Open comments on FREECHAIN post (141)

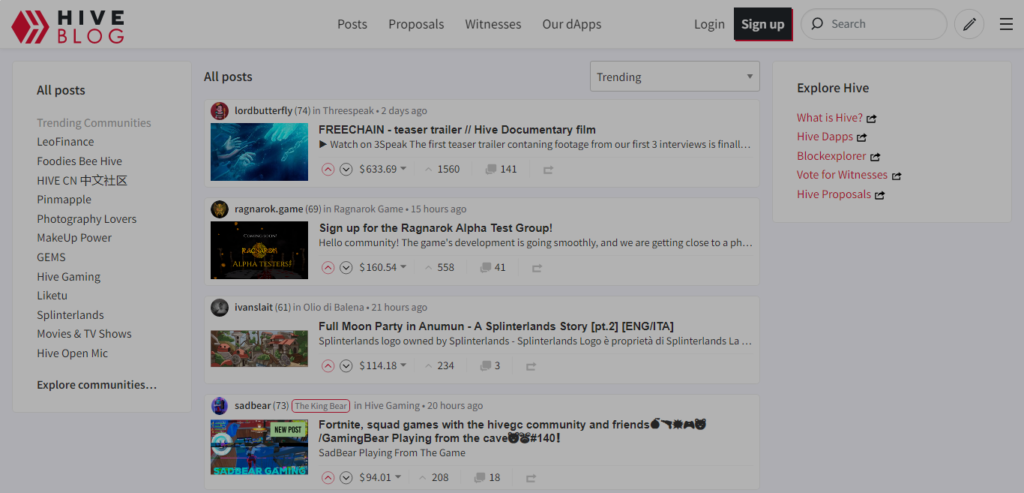coord(501,169)
